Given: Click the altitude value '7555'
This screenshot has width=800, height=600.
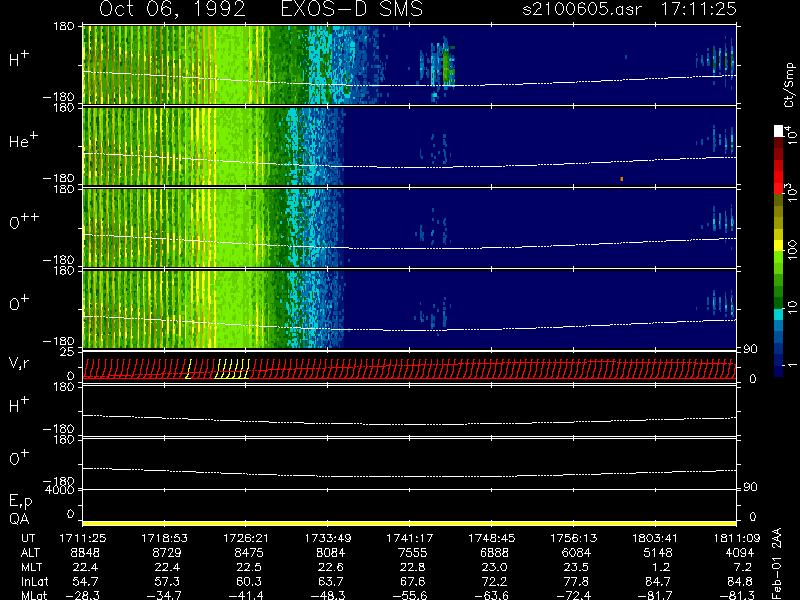Looking at the screenshot, I should pos(412,553).
